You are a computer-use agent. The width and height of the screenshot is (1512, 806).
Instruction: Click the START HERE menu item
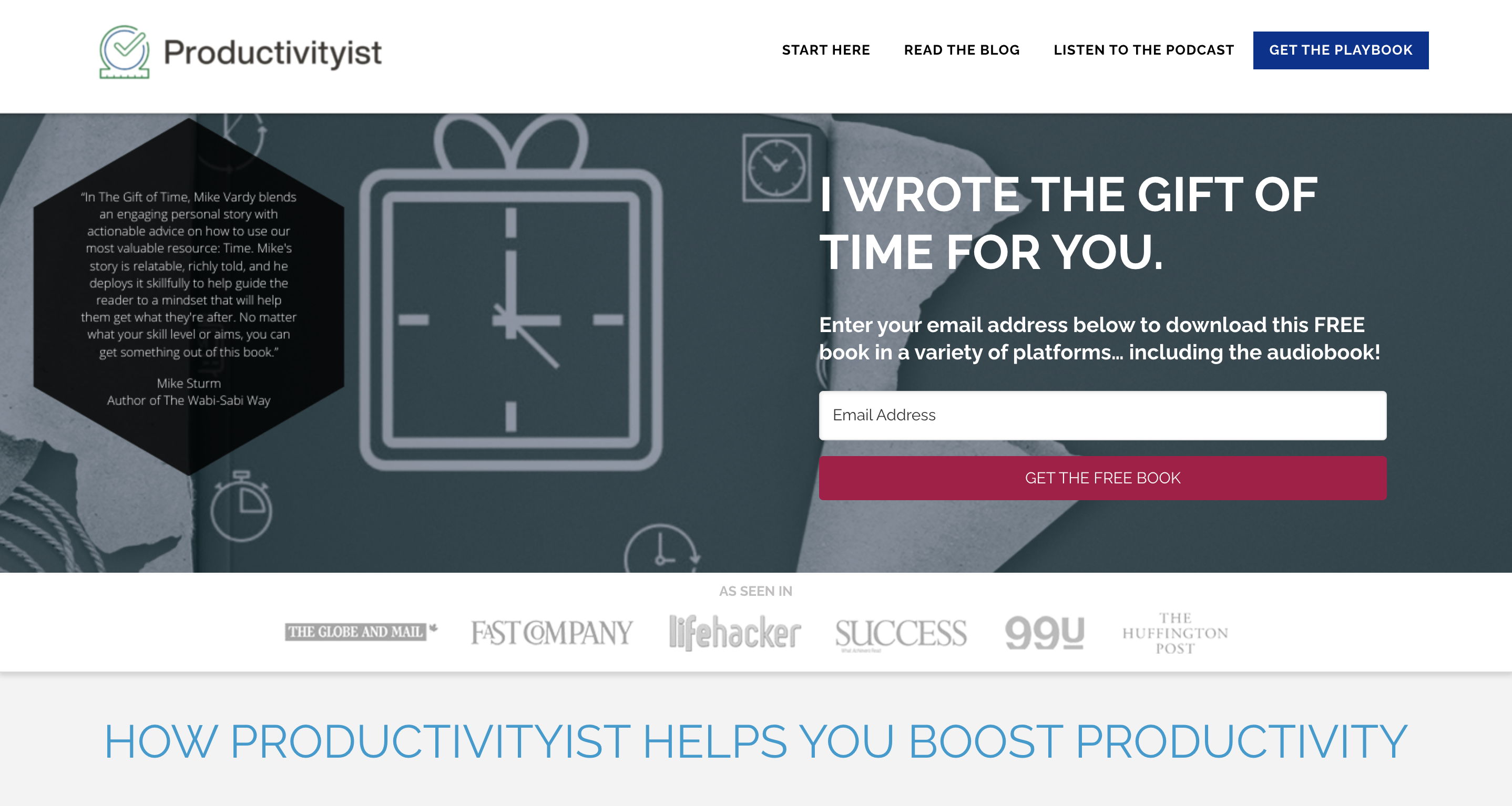point(826,49)
